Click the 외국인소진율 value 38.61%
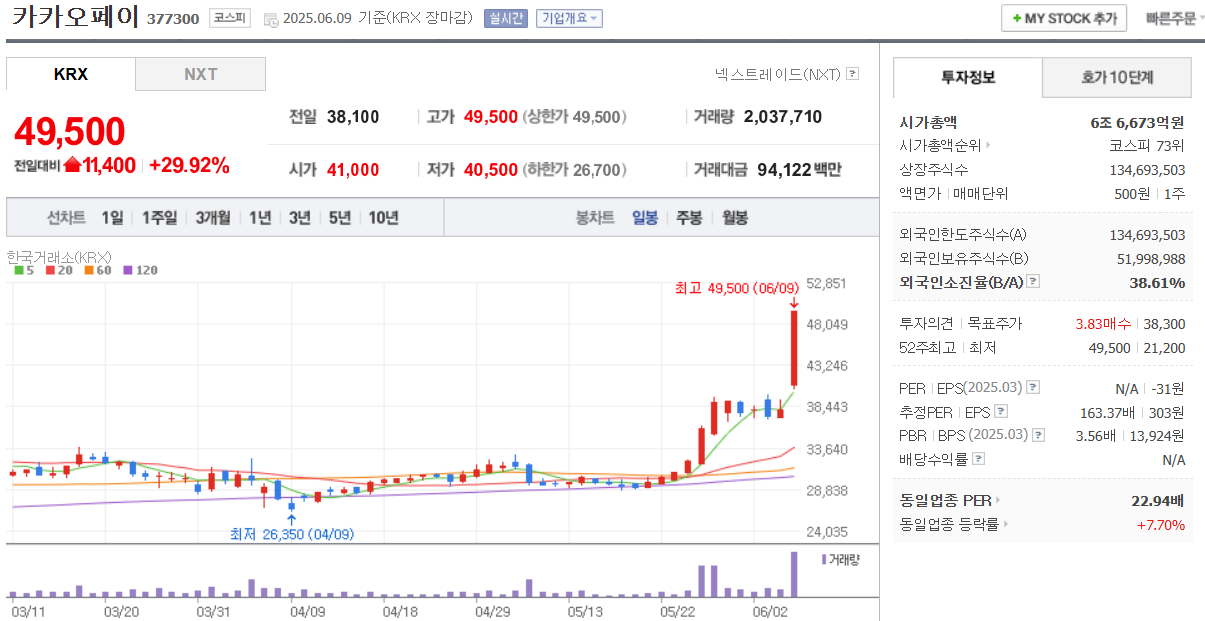Screen dimensions: 1205x621 (1157, 283)
